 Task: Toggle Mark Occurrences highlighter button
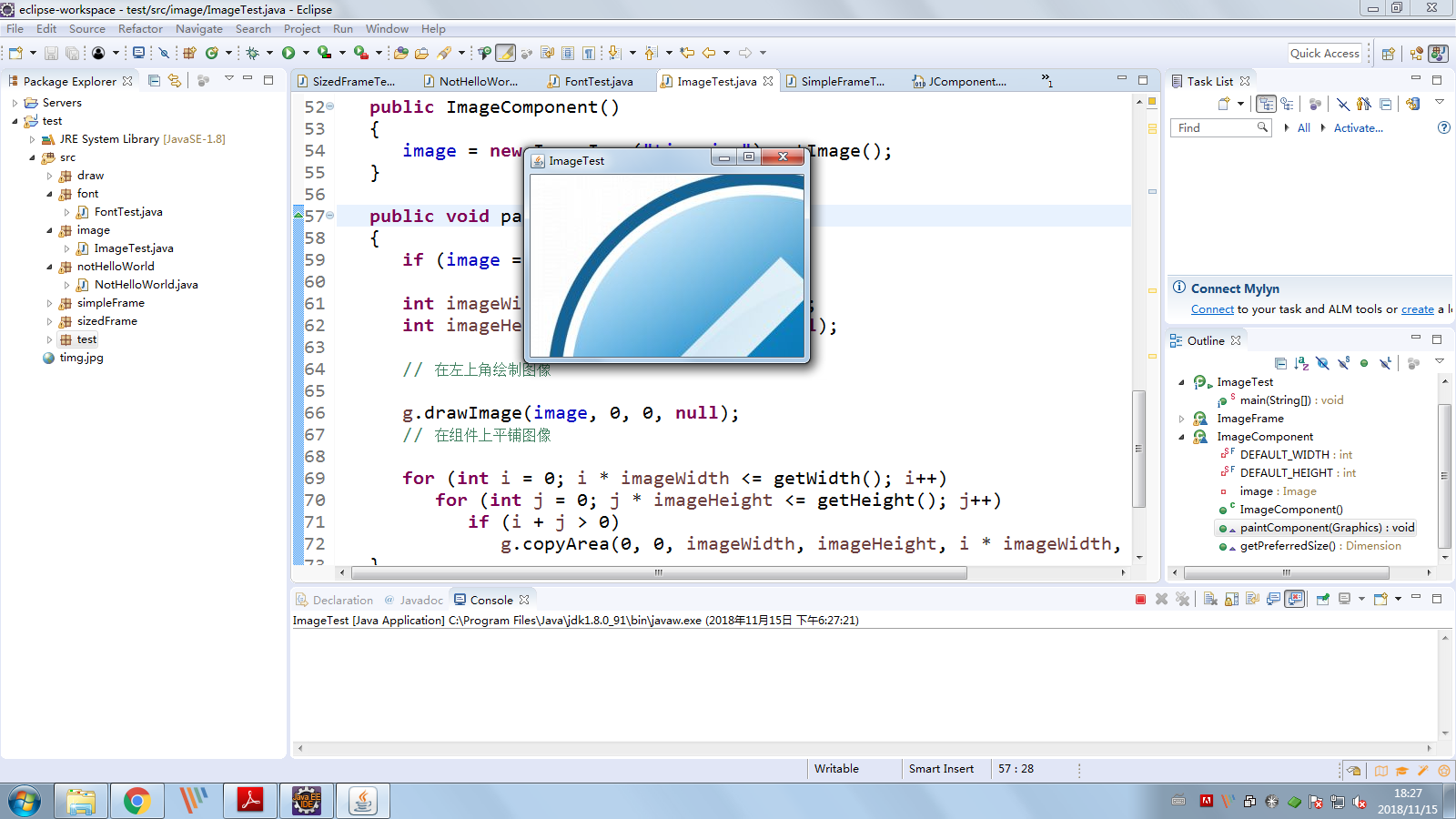pyautogui.click(x=505, y=53)
